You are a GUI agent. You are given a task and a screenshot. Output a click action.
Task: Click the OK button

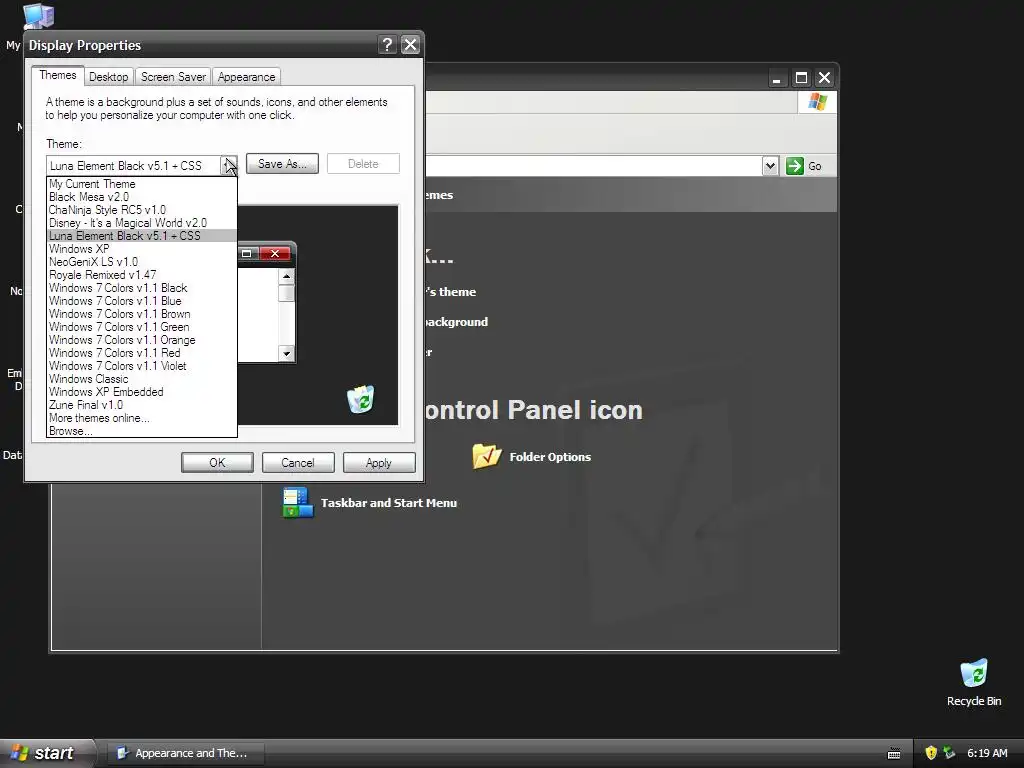[x=217, y=462]
